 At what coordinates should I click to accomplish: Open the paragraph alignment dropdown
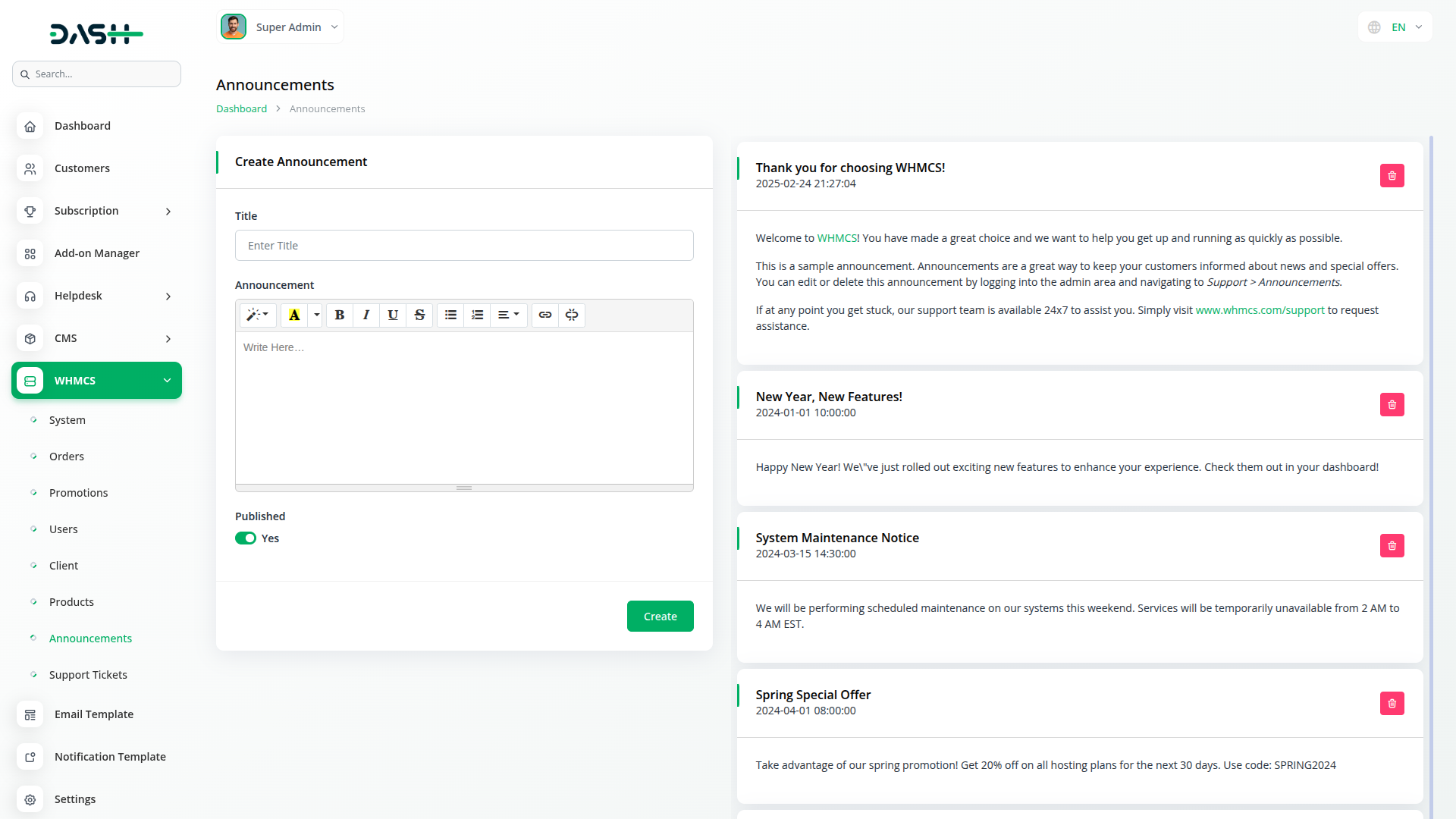click(x=508, y=315)
